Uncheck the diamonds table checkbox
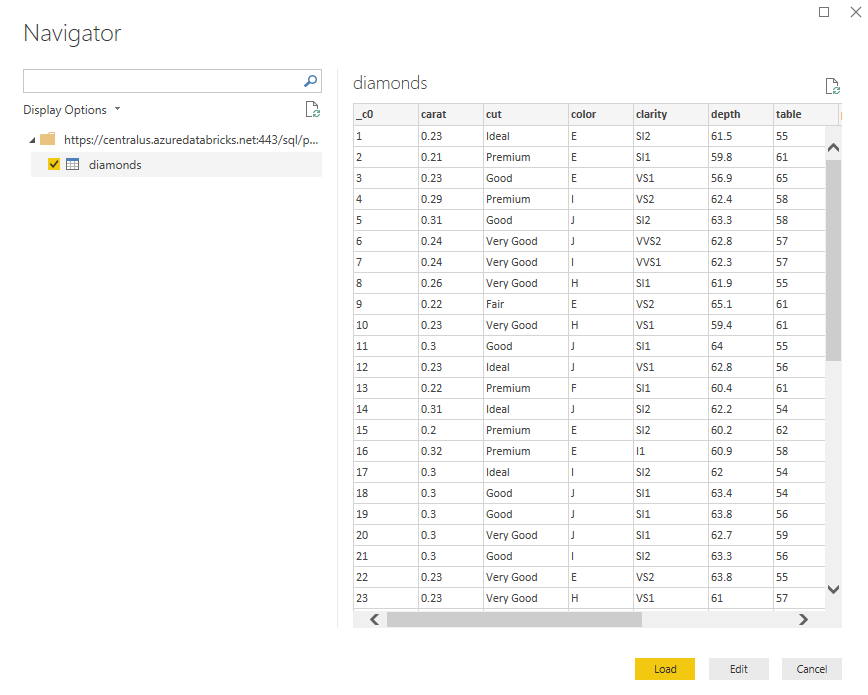 (54, 164)
